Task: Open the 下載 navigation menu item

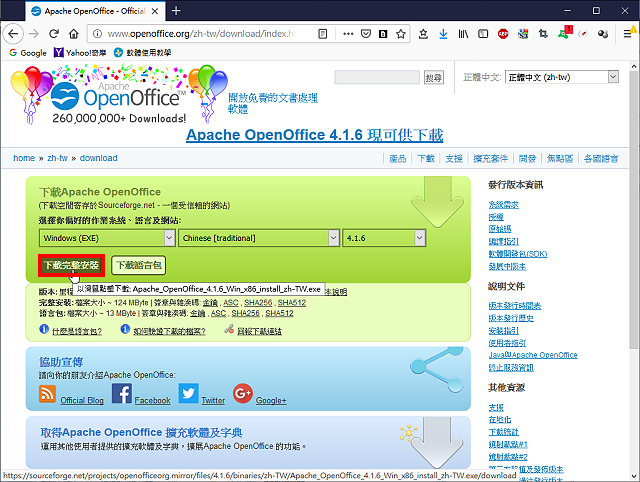Action: coord(426,158)
